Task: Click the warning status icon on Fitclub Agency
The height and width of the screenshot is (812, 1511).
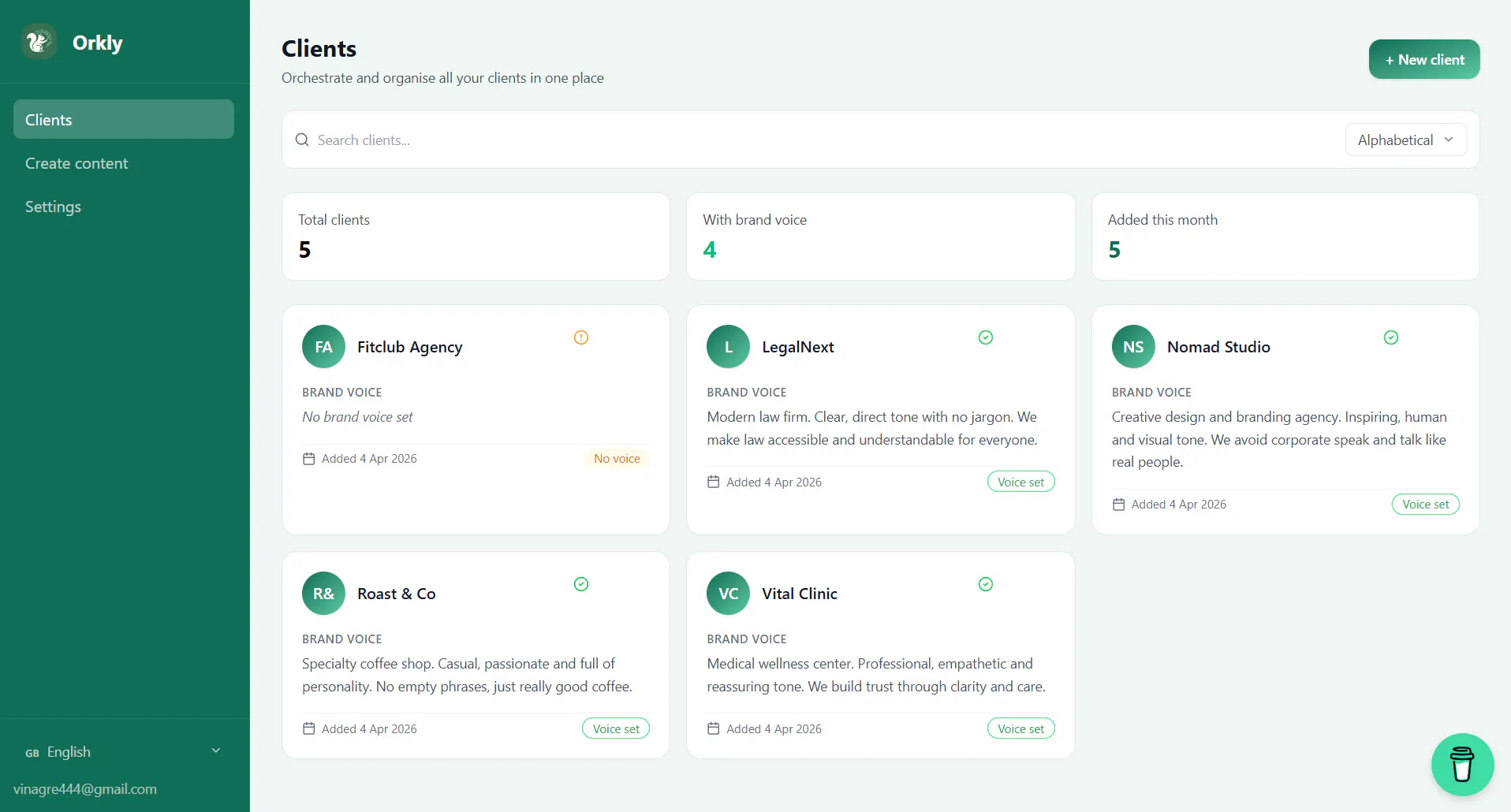Action: click(581, 337)
